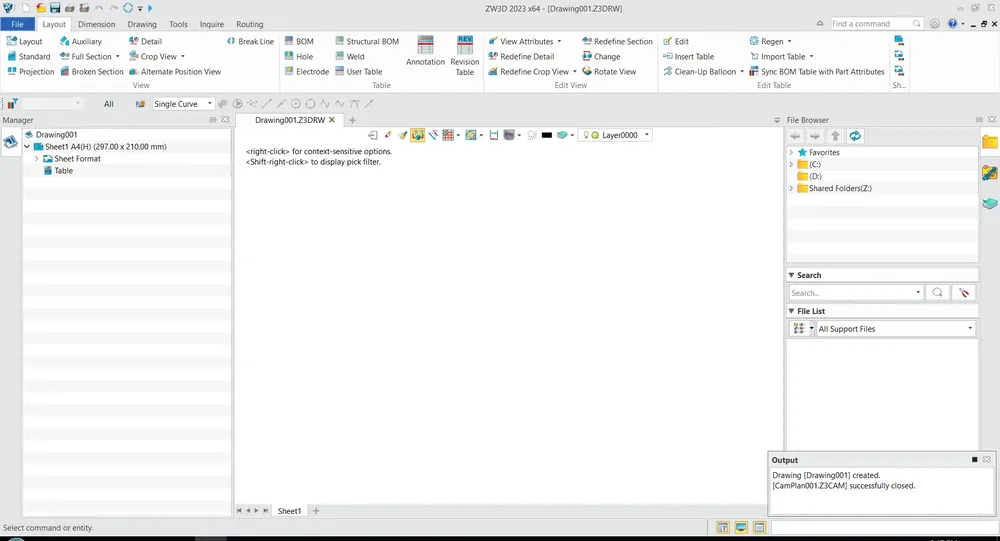Image resolution: width=1000 pixels, height=541 pixels.
Task: Insert a Structural BOM
Action: (367, 41)
